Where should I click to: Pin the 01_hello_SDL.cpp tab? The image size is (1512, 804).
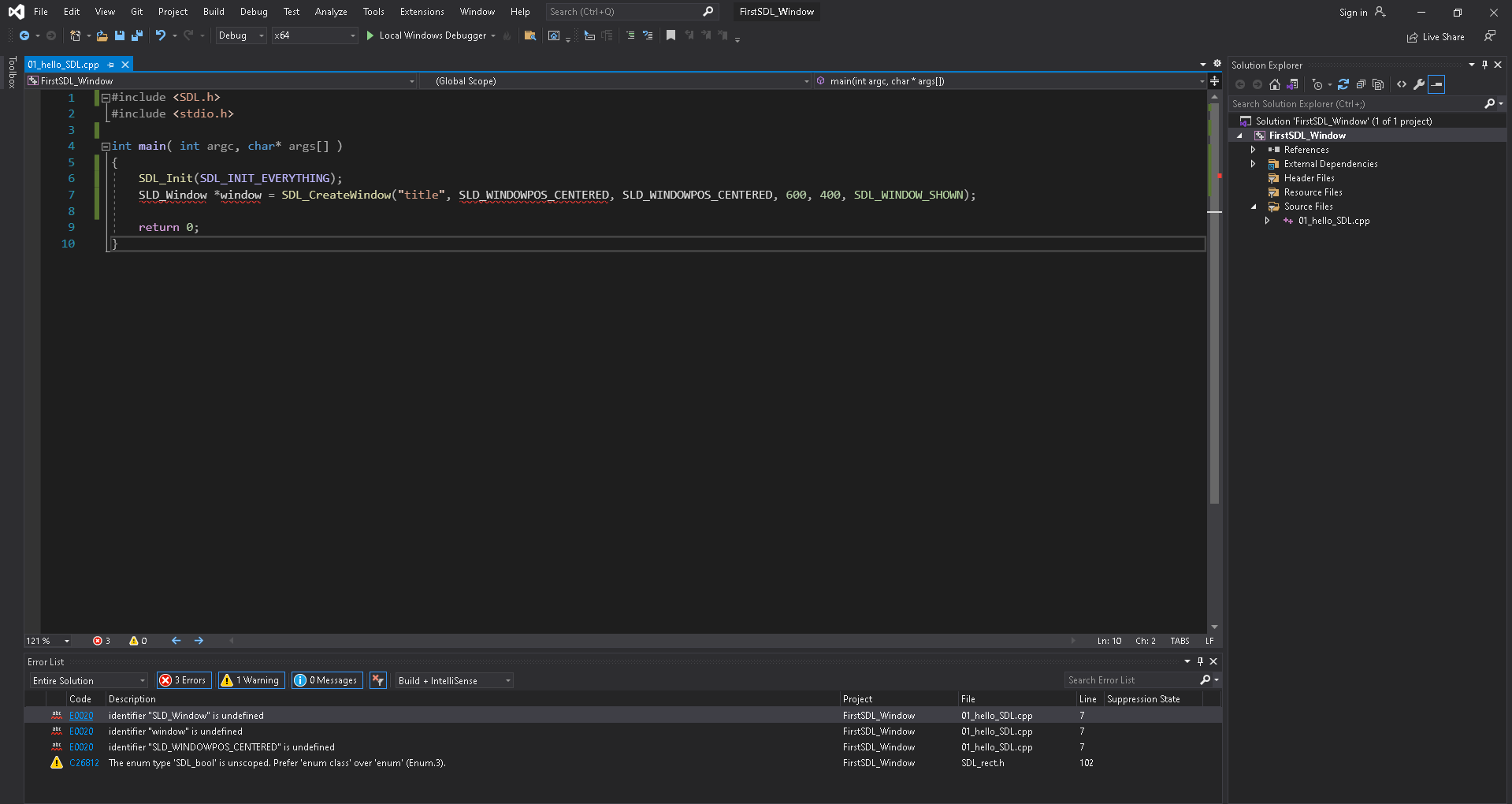111,65
